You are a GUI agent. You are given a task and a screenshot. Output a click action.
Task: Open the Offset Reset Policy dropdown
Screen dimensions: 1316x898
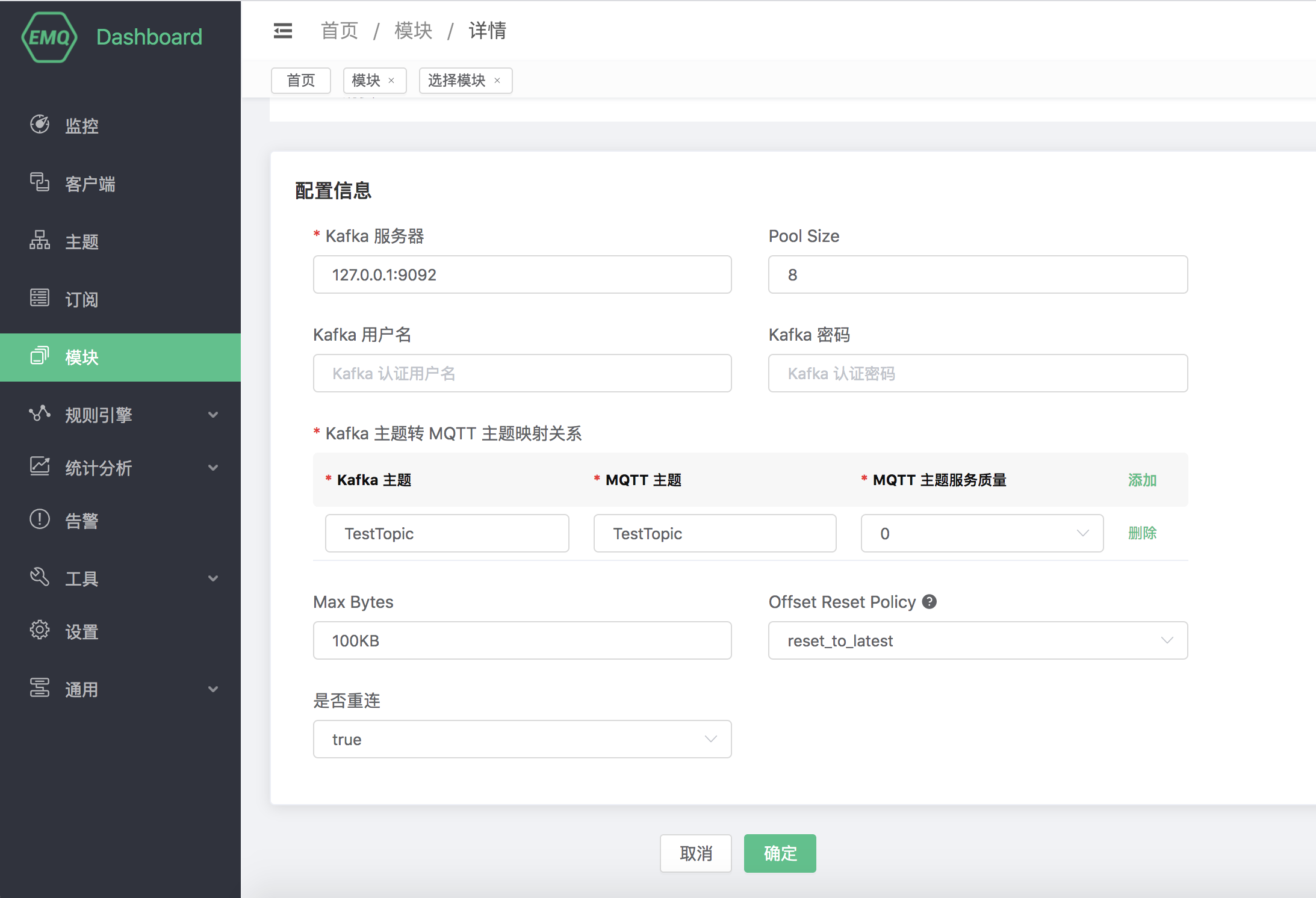978,640
